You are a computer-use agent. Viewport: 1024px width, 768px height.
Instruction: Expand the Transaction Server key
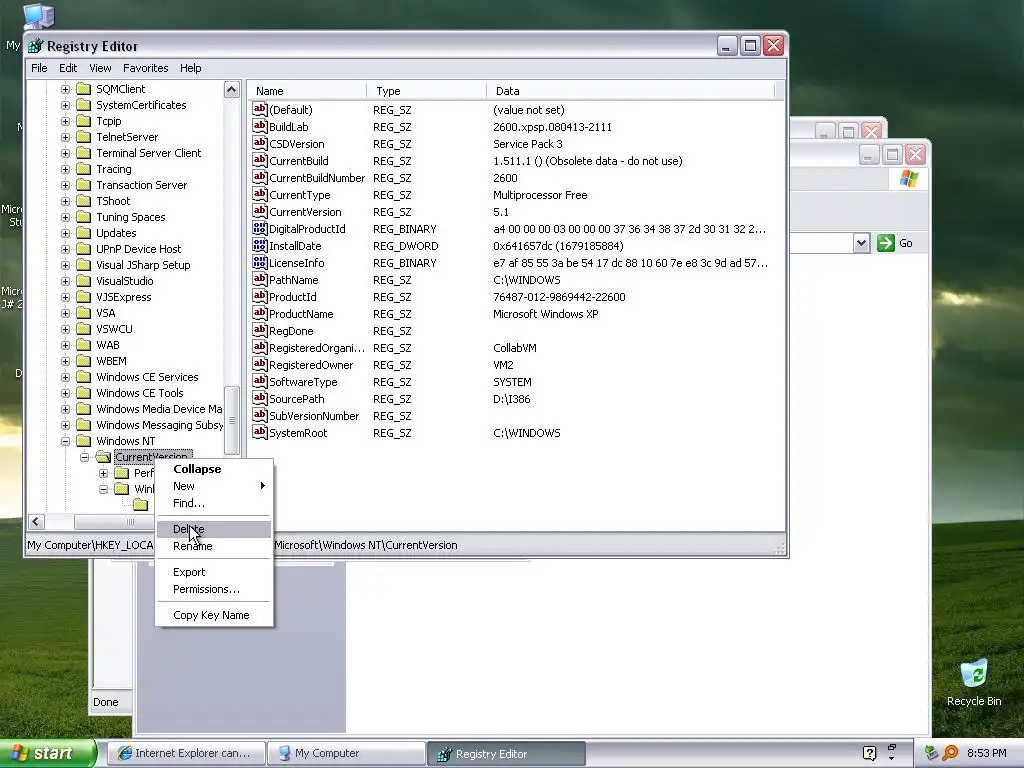(x=65, y=185)
